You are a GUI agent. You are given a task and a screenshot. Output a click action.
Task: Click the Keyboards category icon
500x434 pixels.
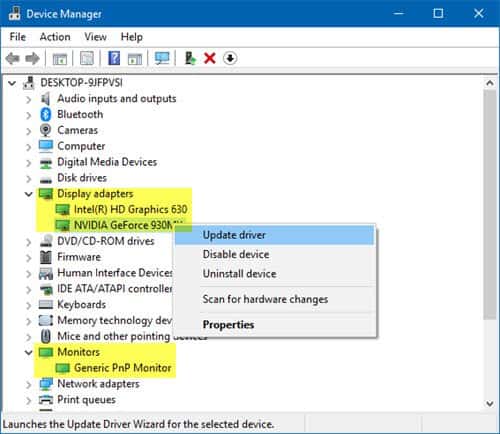point(46,305)
